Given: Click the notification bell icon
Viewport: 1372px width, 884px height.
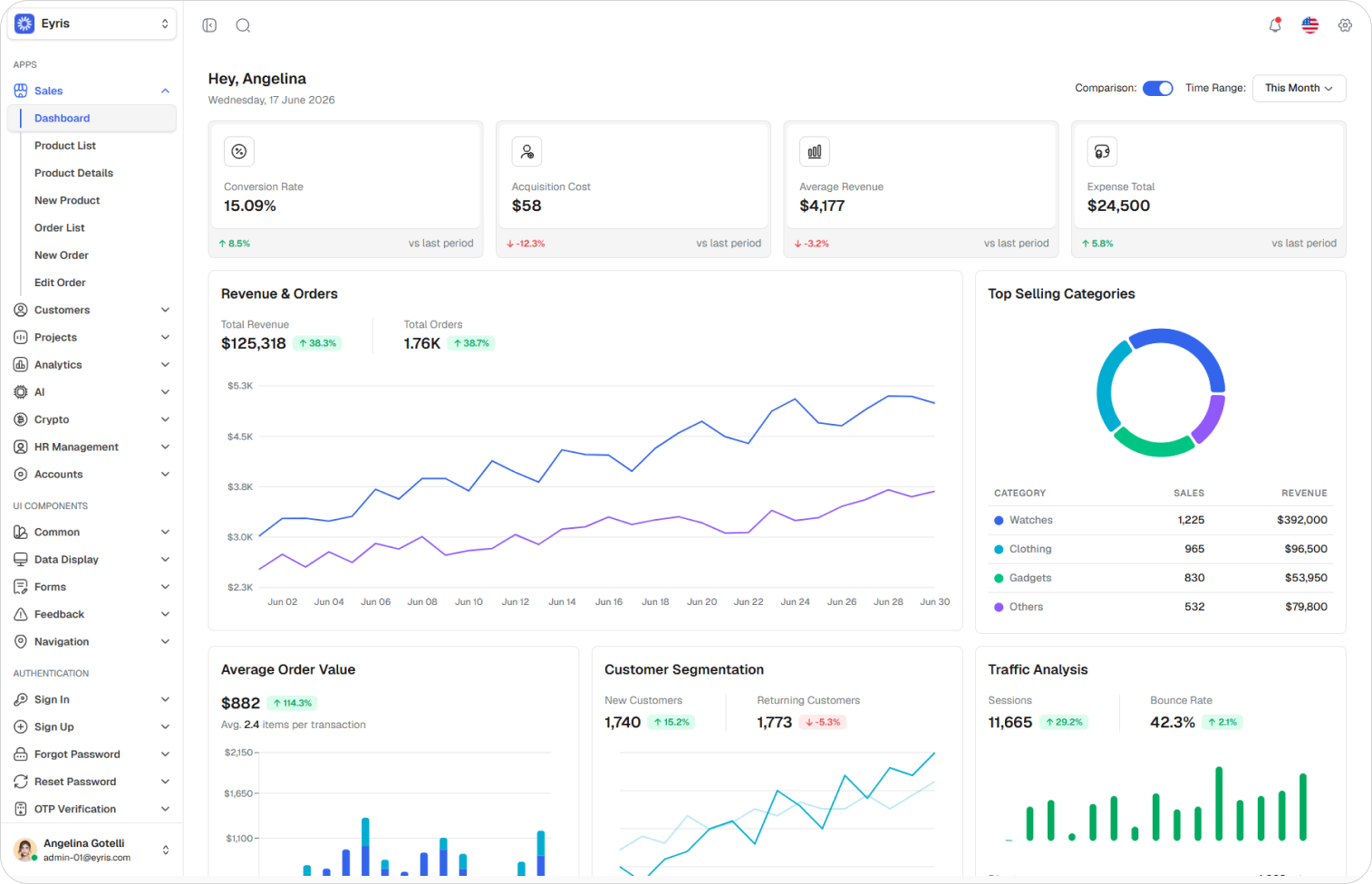Looking at the screenshot, I should 1275,25.
